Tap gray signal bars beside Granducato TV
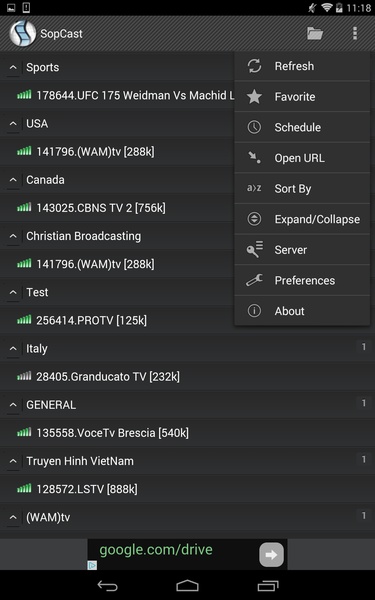This screenshot has height=600, width=375. 24,376
